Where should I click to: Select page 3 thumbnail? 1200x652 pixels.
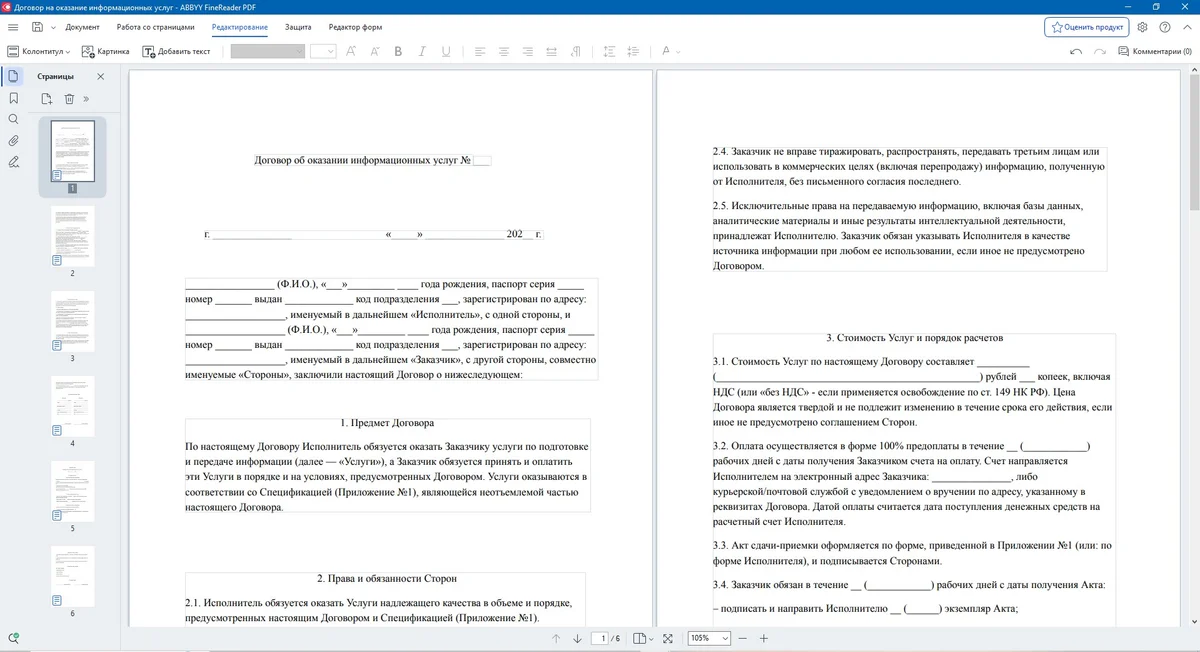pyautogui.click(x=72, y=321)
